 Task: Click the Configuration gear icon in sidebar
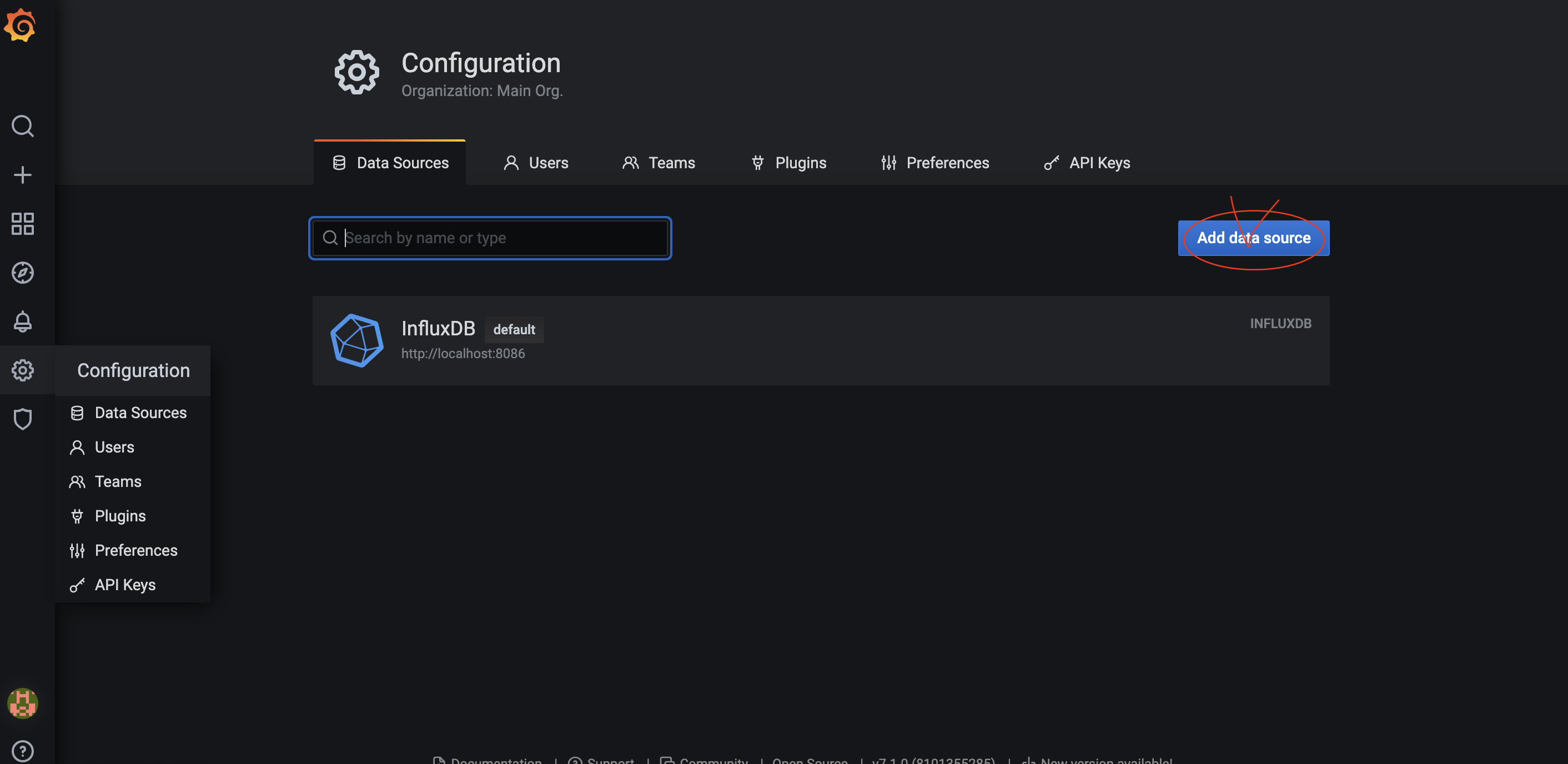click(x=23, y=370)
